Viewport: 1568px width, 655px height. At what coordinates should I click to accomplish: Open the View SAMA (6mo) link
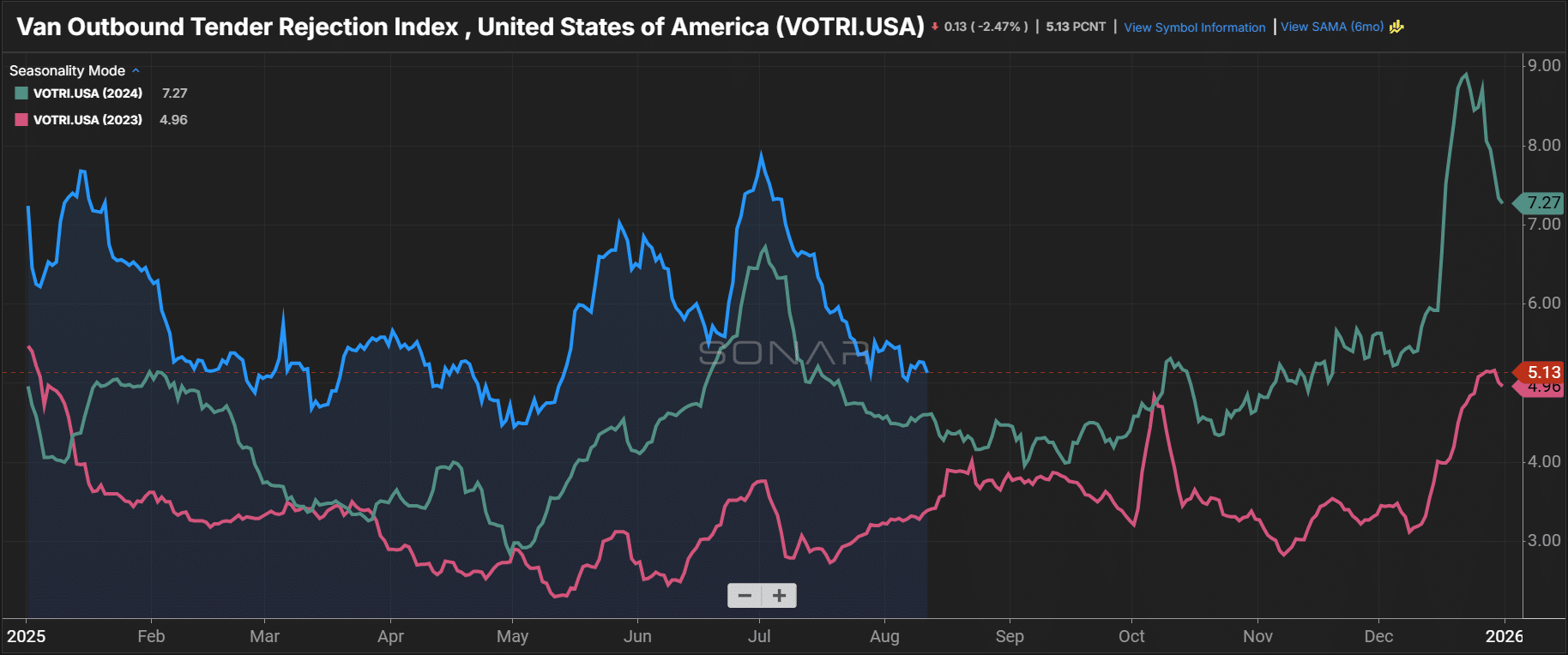(x=1331, y=27)
